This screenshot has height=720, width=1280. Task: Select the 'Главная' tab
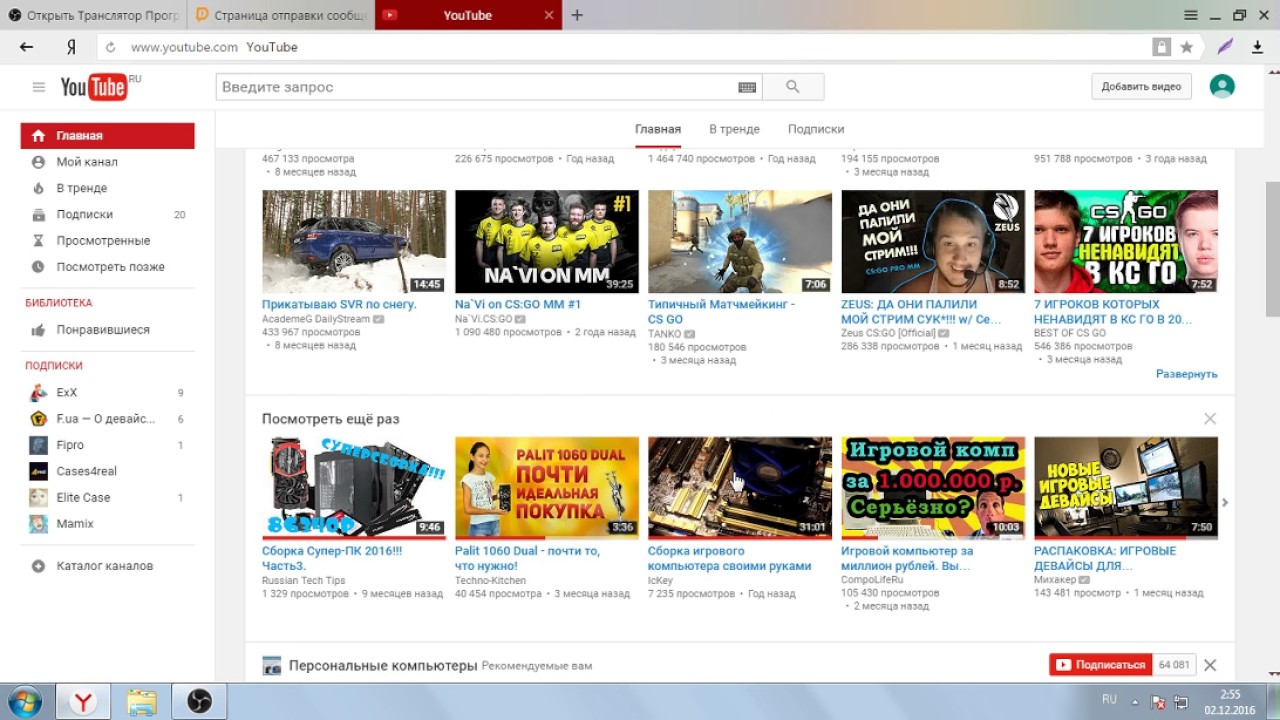click(x=658, y=129)
